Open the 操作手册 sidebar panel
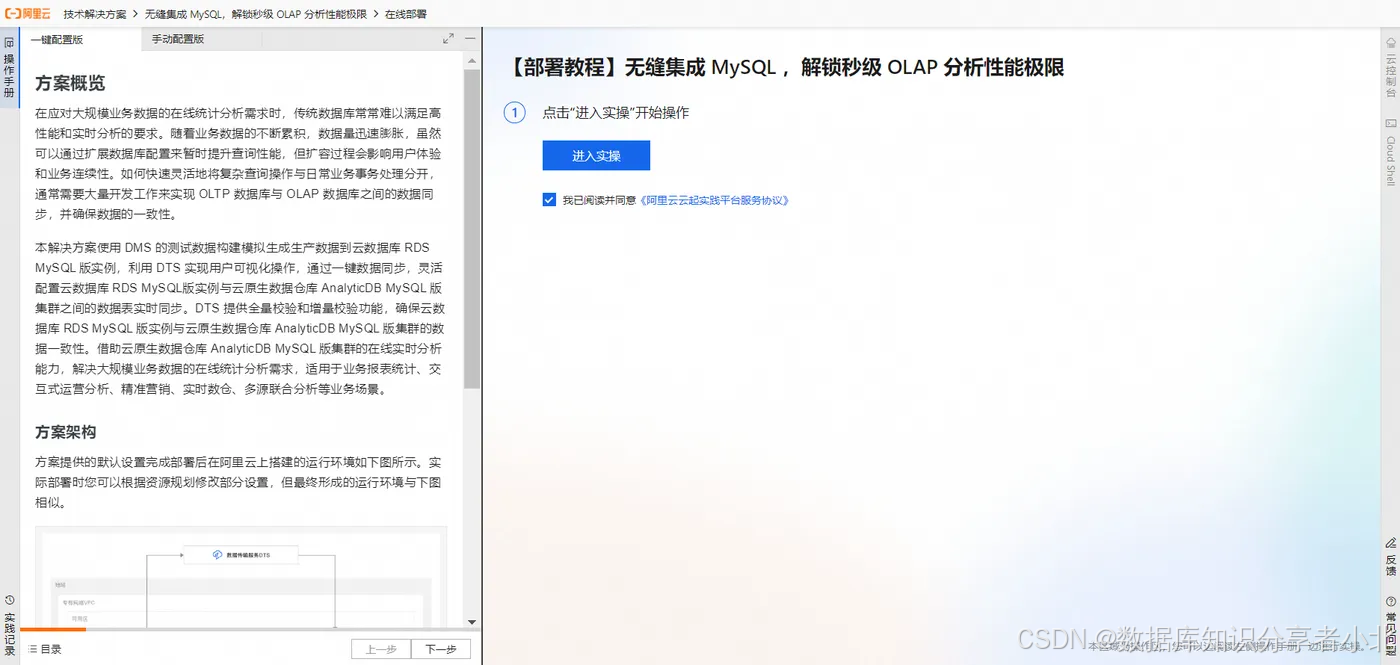 click(x=9, y=68)
